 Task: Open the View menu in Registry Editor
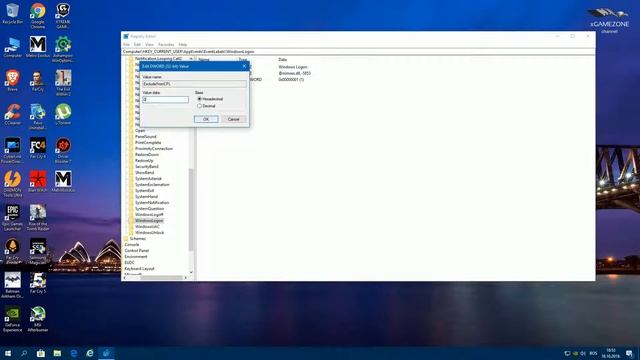point(149,44)
